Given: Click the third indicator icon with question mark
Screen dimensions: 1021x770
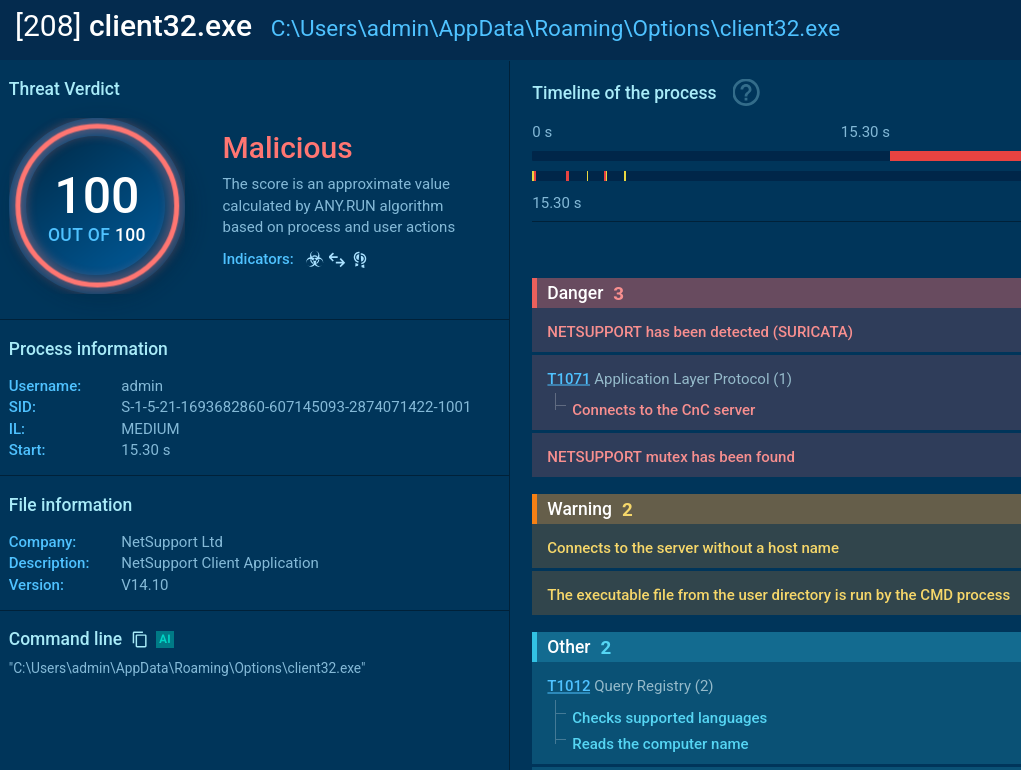Looking at the screenshot, I should click(360, 260).
